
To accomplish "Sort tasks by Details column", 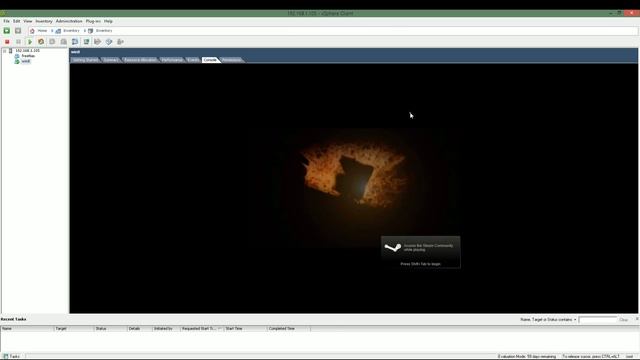I will click(140, 329).
